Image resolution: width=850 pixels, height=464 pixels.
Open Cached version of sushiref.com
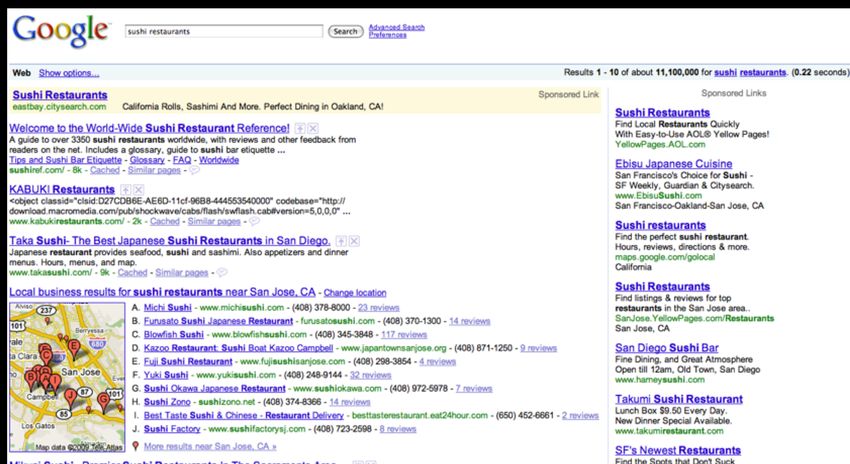click(x=105, y=170)
